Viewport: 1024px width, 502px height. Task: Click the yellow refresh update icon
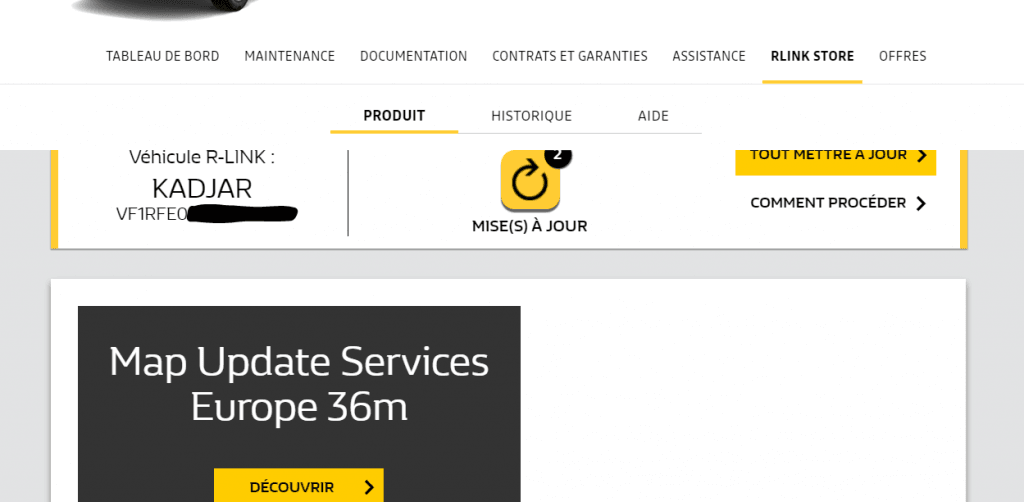pyautogui.click(x=530, y=181)
